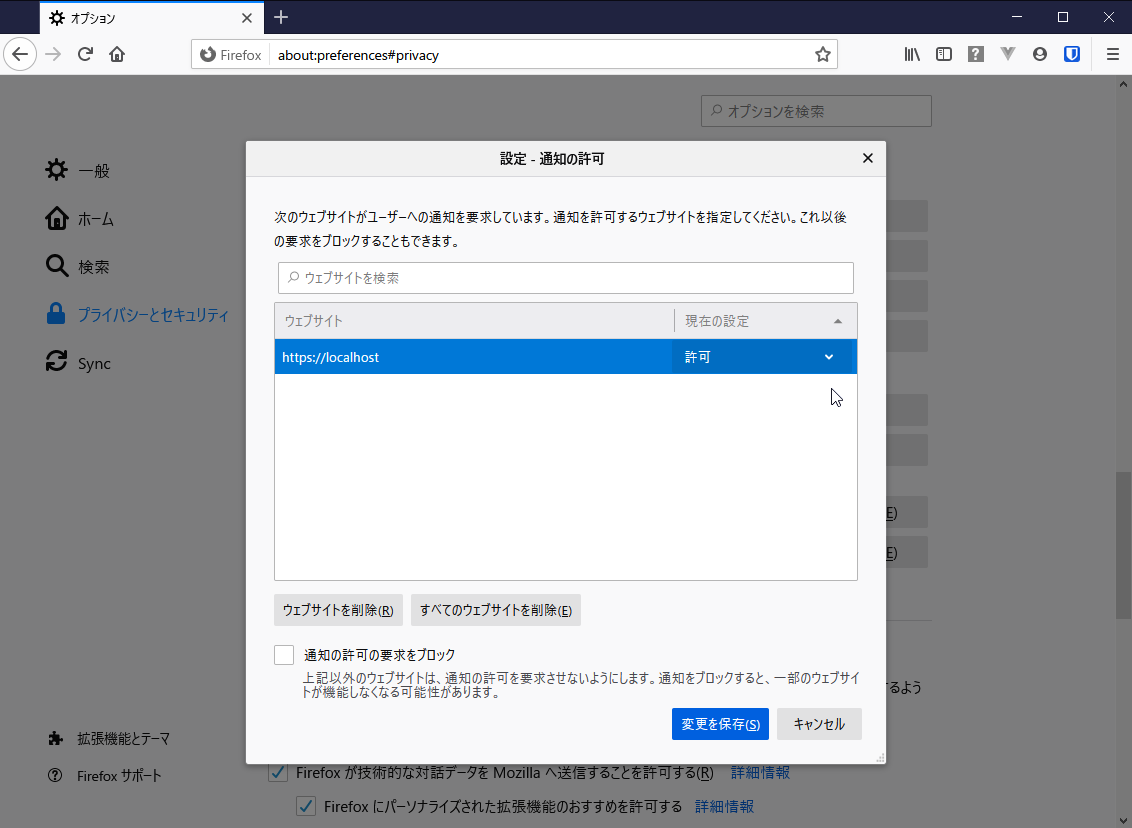Screen dimensions: 1132x828
Task: Click すべてのウェブサイトを削除 button
Action: coord(496,610)
